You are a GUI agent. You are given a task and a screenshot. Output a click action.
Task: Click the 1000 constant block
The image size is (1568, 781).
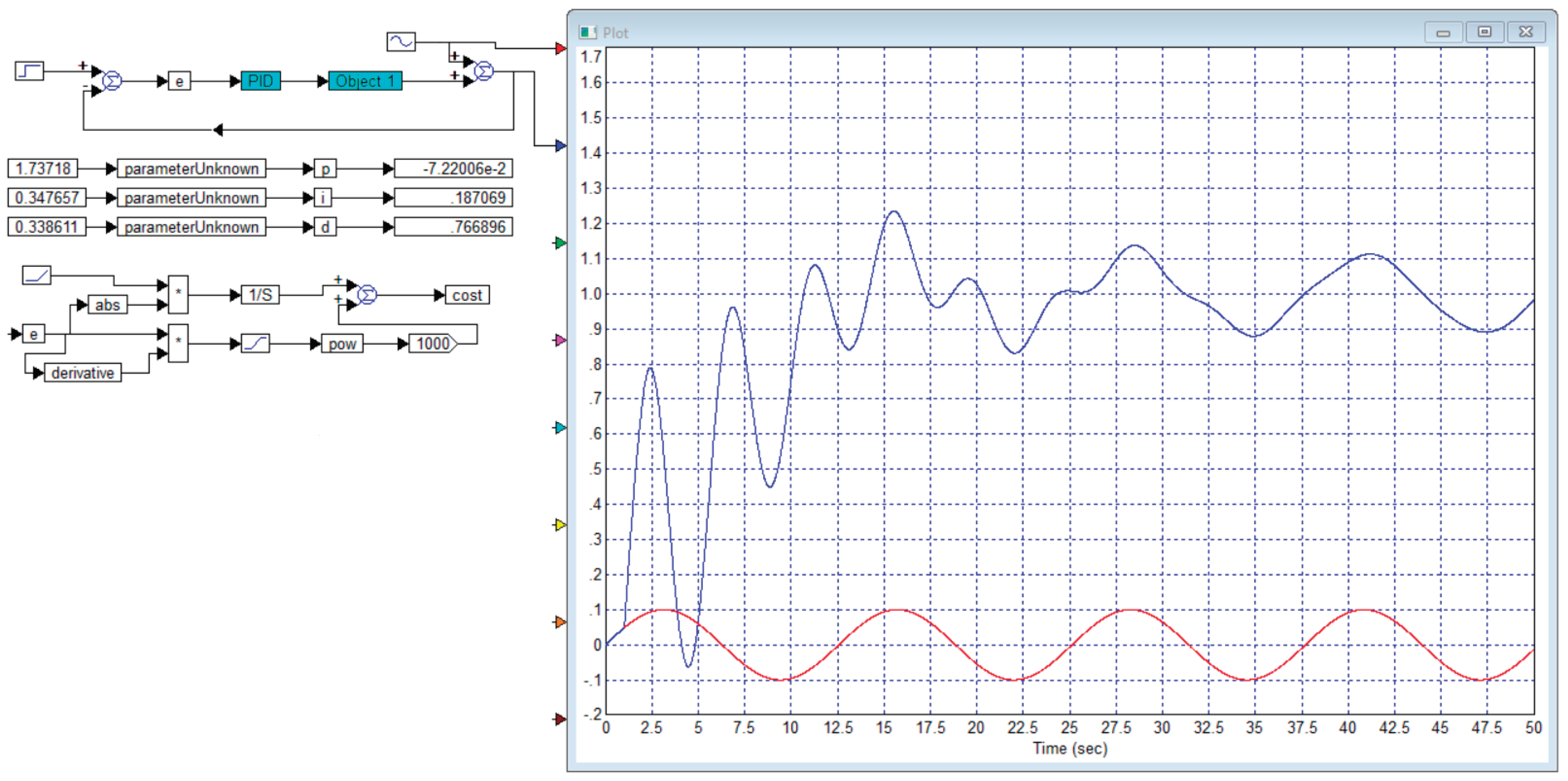433,343
